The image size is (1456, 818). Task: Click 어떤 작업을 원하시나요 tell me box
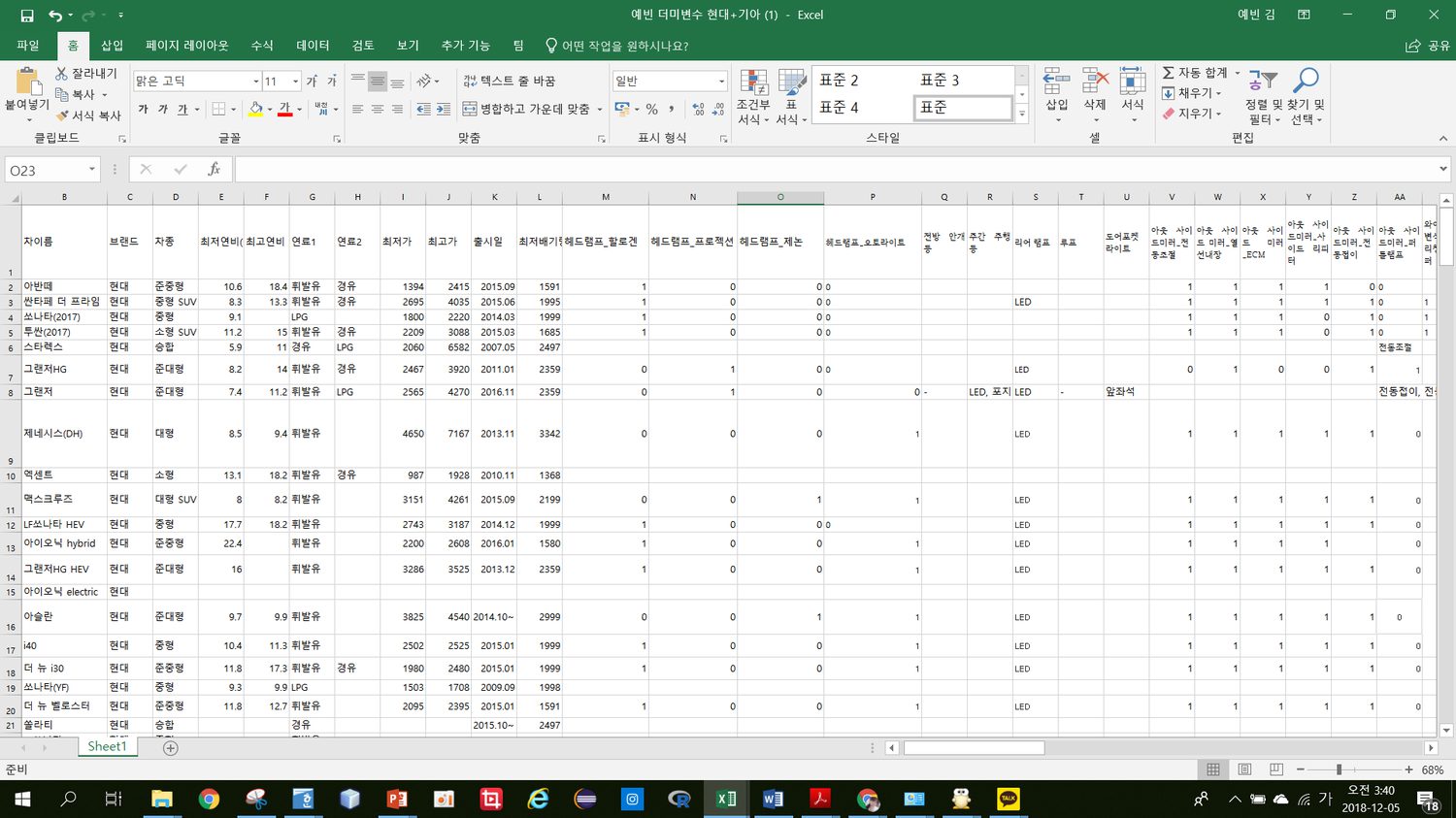[x=617, y=46]
